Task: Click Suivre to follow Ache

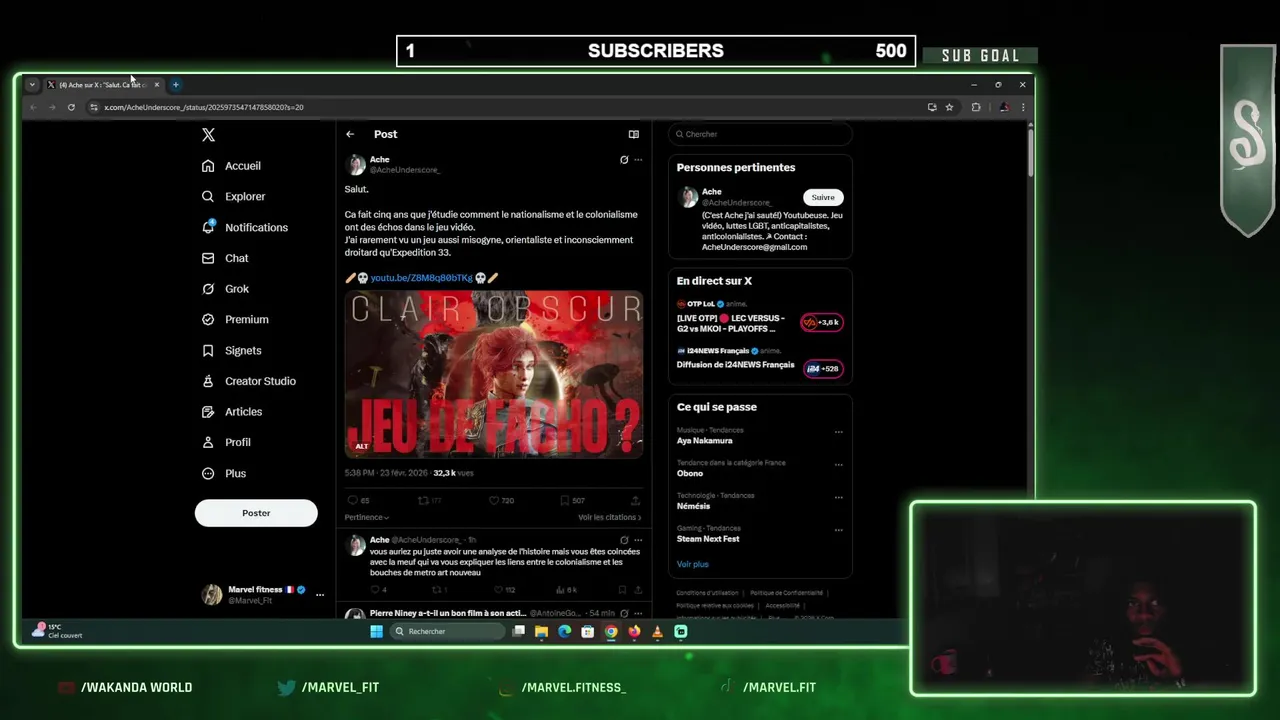Action: [x=823, y=197]
